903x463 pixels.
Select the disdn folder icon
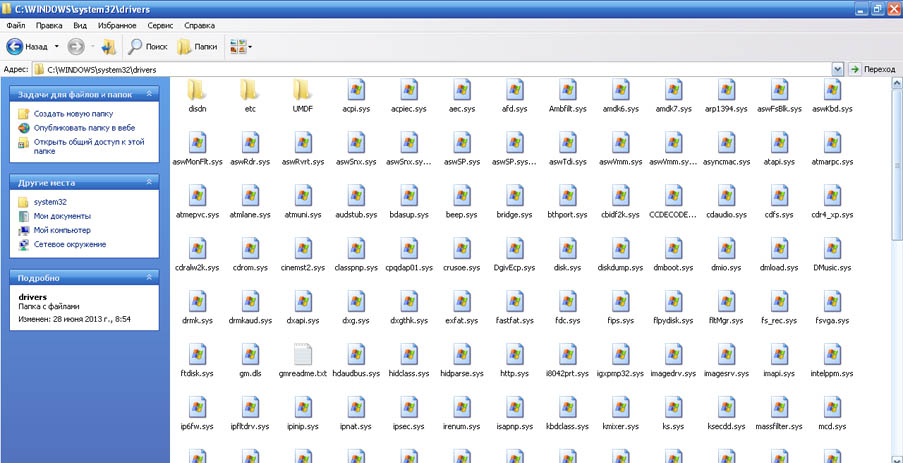click(197, 89)
